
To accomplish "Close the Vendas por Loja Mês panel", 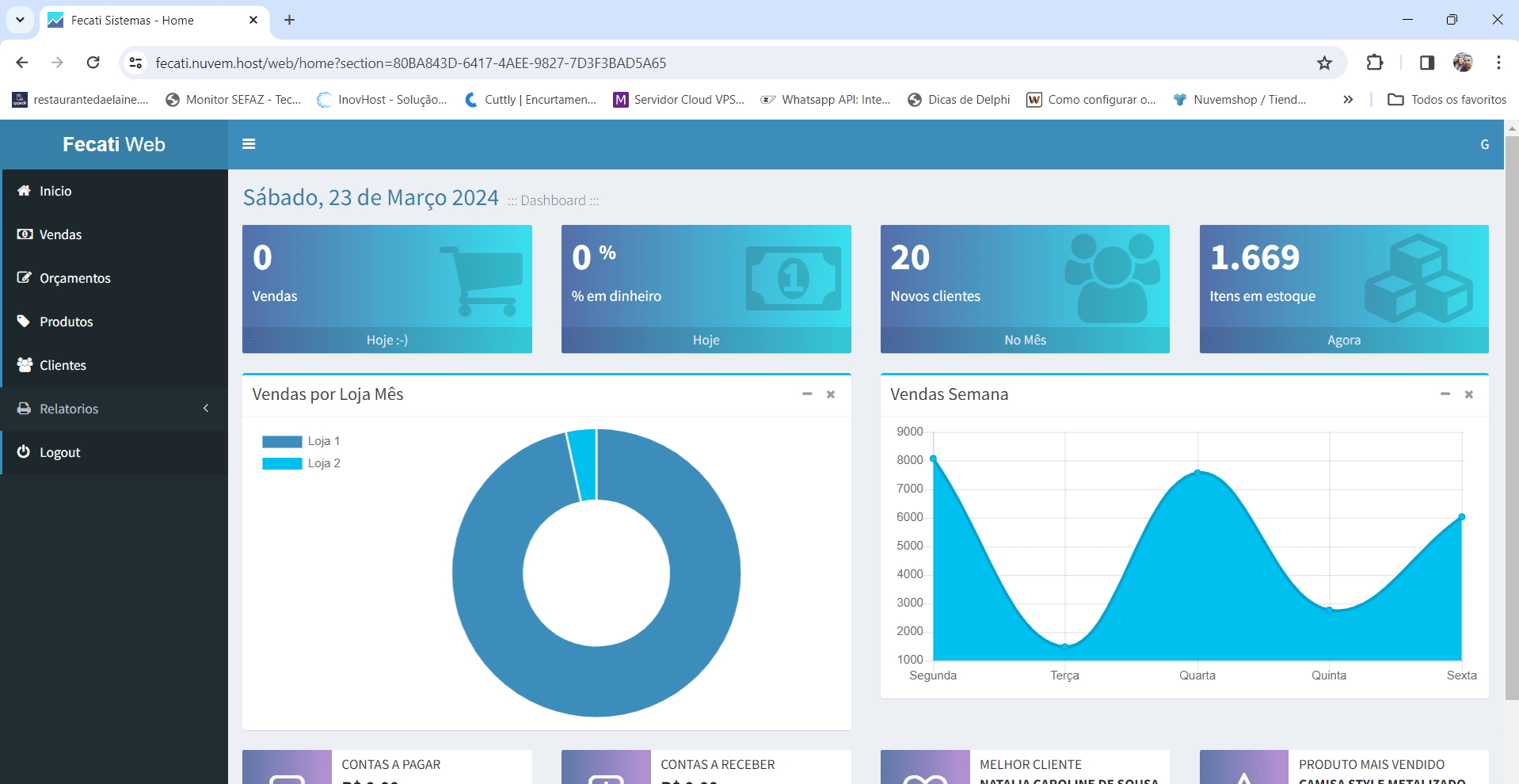I will point(831,394).
